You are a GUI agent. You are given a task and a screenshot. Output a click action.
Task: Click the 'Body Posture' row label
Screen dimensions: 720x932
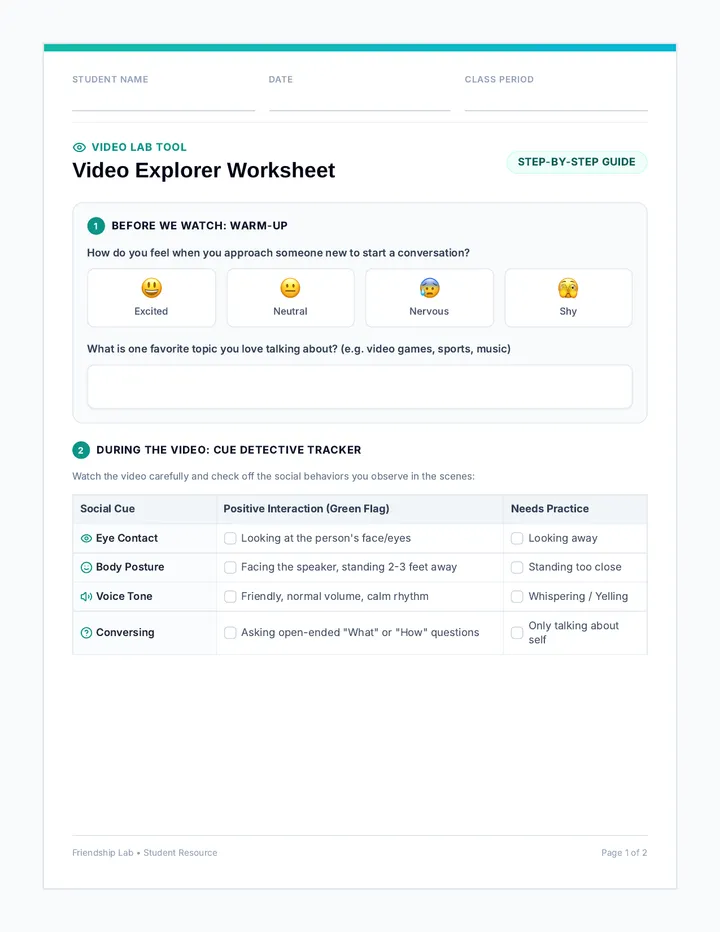(130, 567)
